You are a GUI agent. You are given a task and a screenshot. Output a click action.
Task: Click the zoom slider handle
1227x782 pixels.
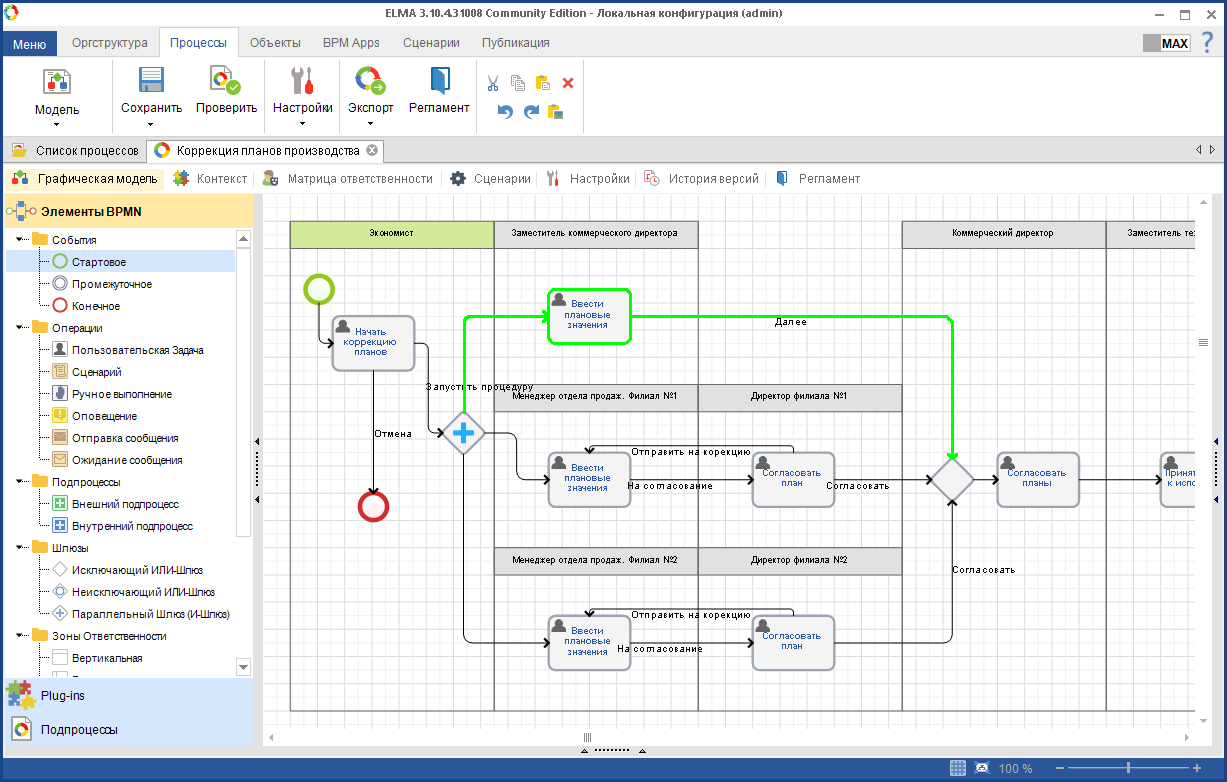(x=1129, y=768)
